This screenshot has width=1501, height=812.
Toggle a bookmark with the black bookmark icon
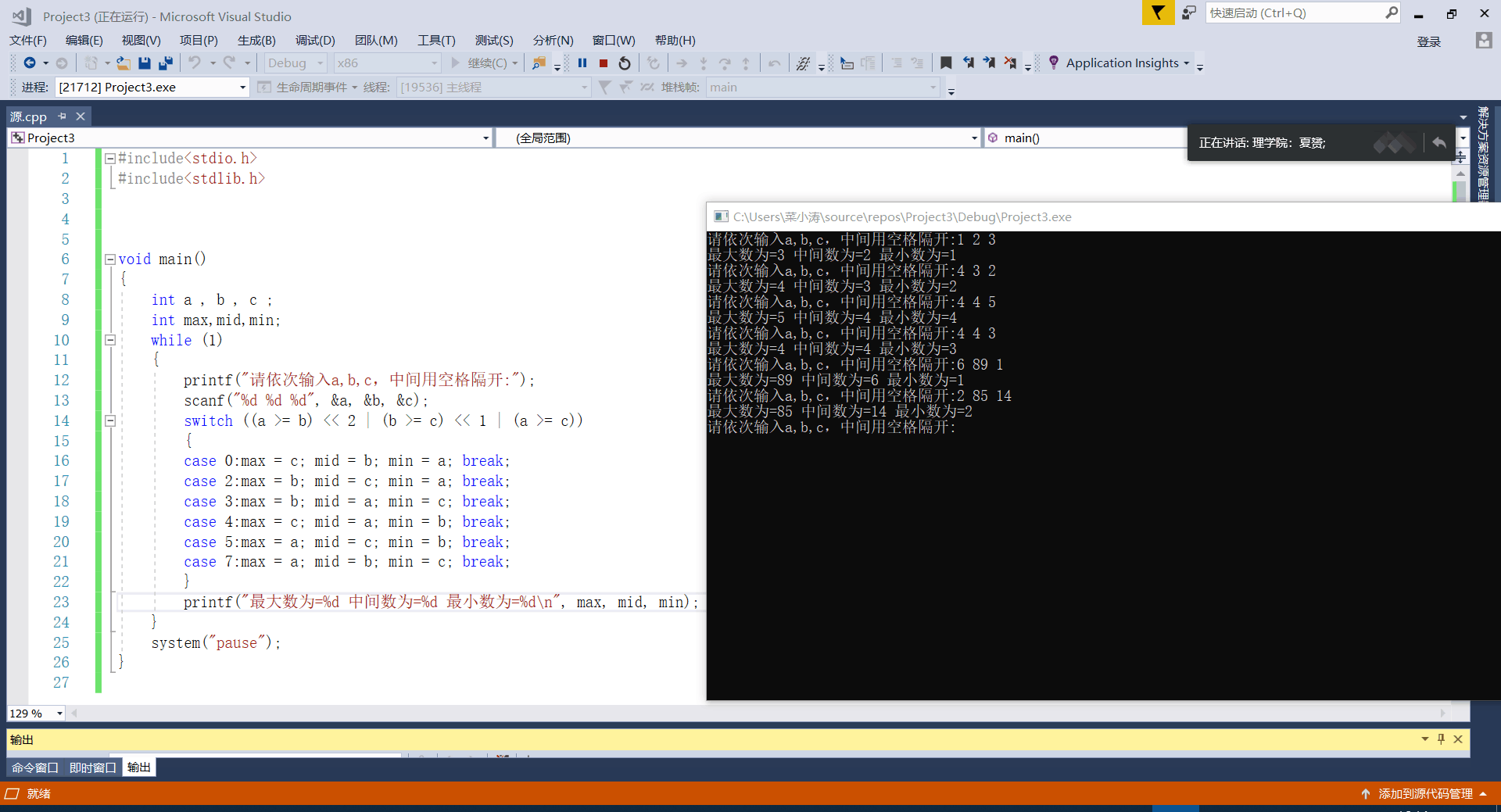946,63
